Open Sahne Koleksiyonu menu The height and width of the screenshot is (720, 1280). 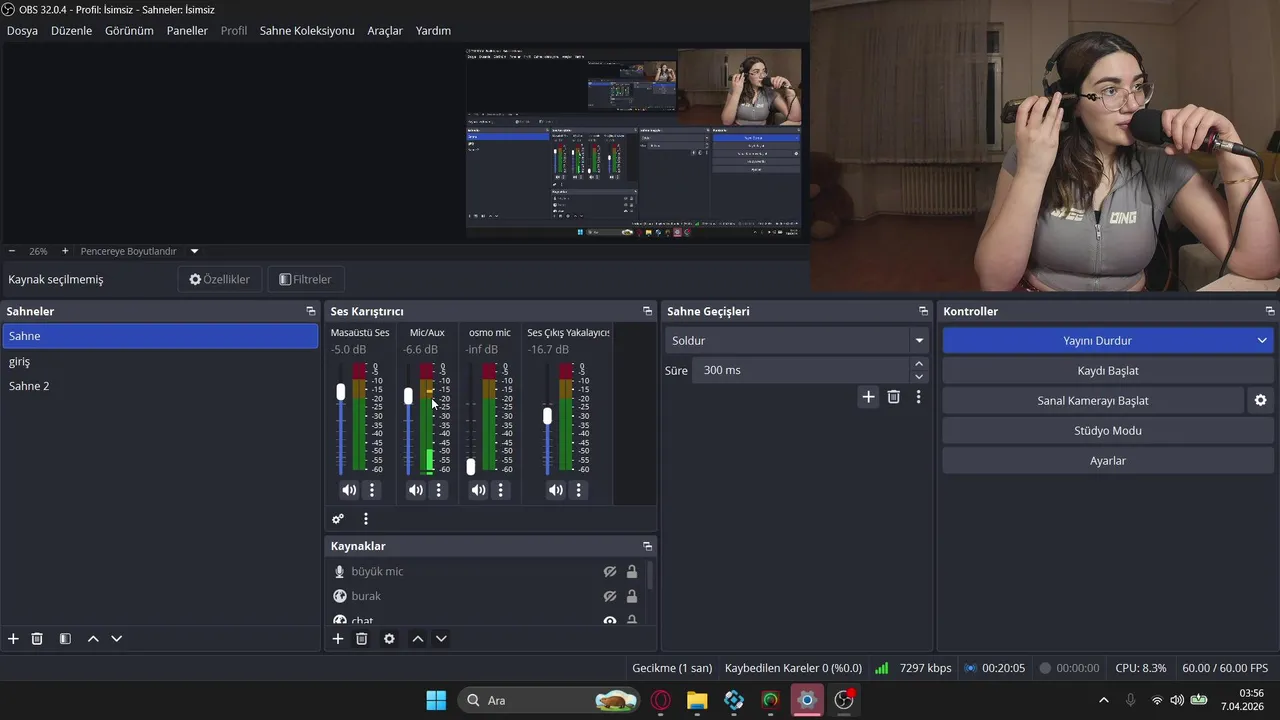[307, 31]
